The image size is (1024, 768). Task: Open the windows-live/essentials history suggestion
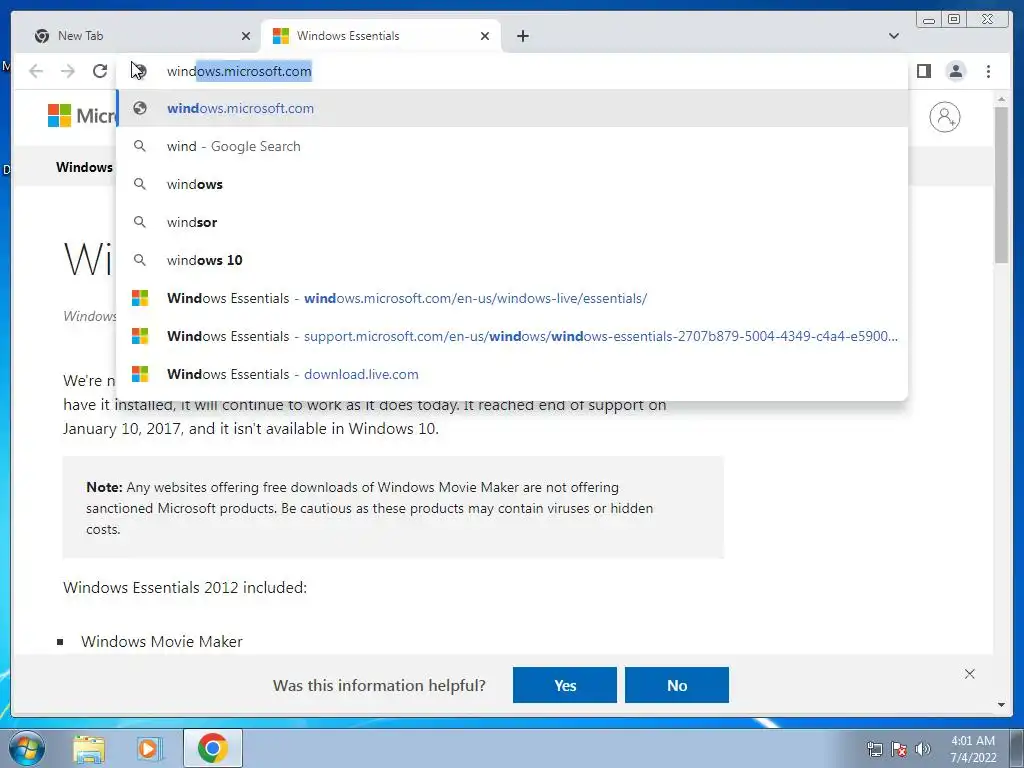(512, 298)
